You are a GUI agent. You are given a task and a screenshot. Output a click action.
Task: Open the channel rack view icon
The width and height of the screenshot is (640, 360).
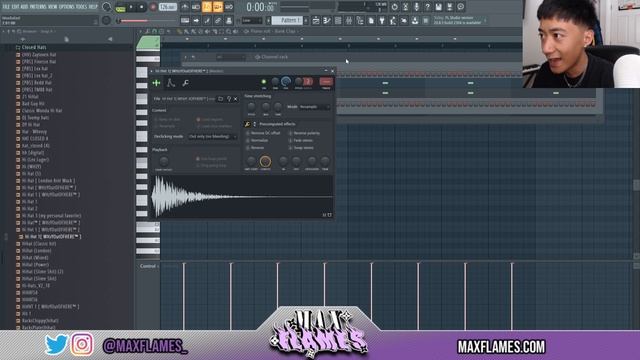click(338, 20)
